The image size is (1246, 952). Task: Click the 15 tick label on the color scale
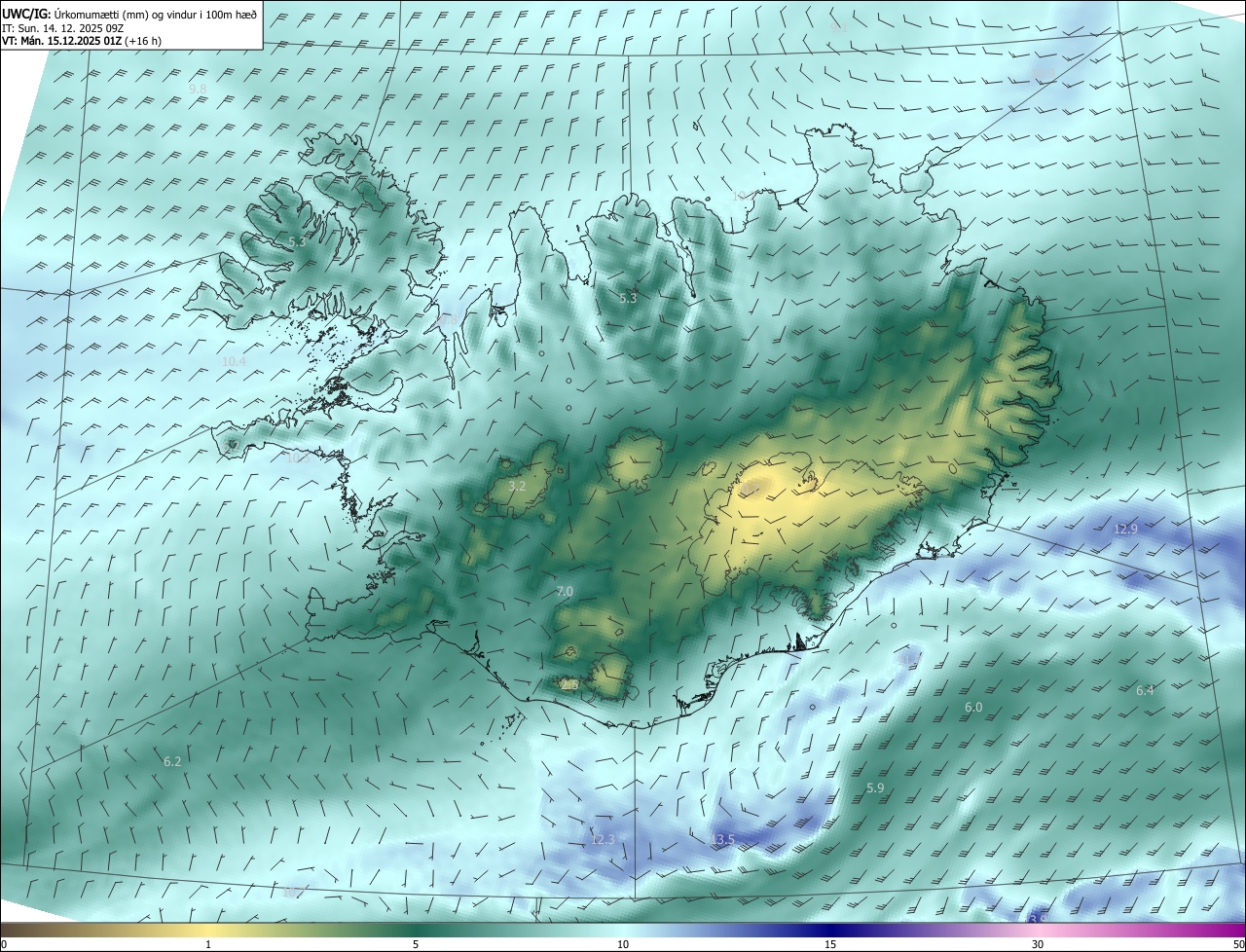830,944
